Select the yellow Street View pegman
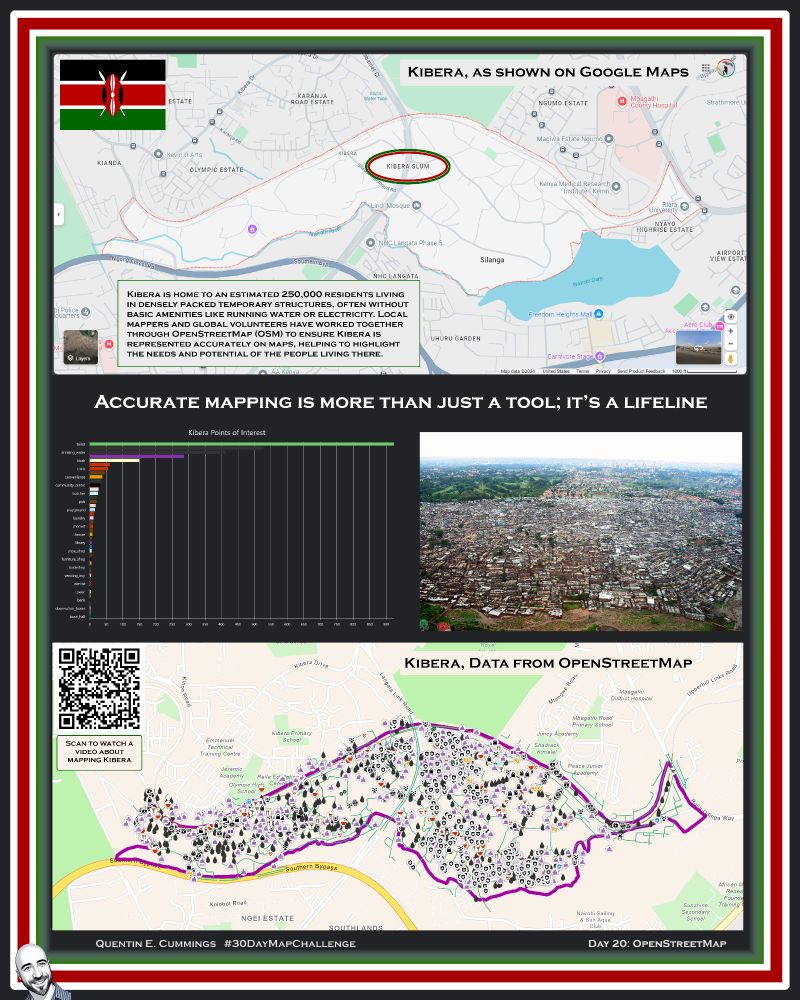 click(731, 359)
